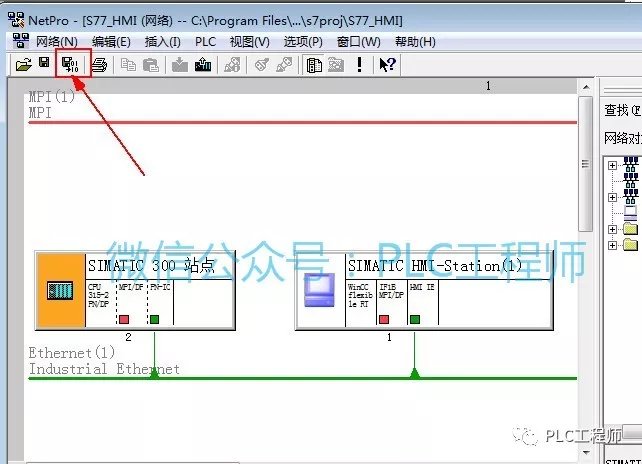Select the red MPI(1) network line
Viewport: 642px width, 464px height.
300,122
